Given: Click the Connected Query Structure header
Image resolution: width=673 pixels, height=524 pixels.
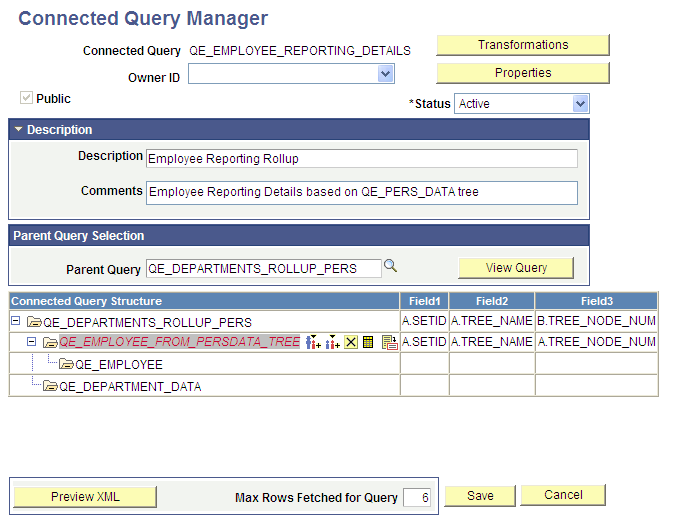Looking at the screenshot, I should [204, 301].
